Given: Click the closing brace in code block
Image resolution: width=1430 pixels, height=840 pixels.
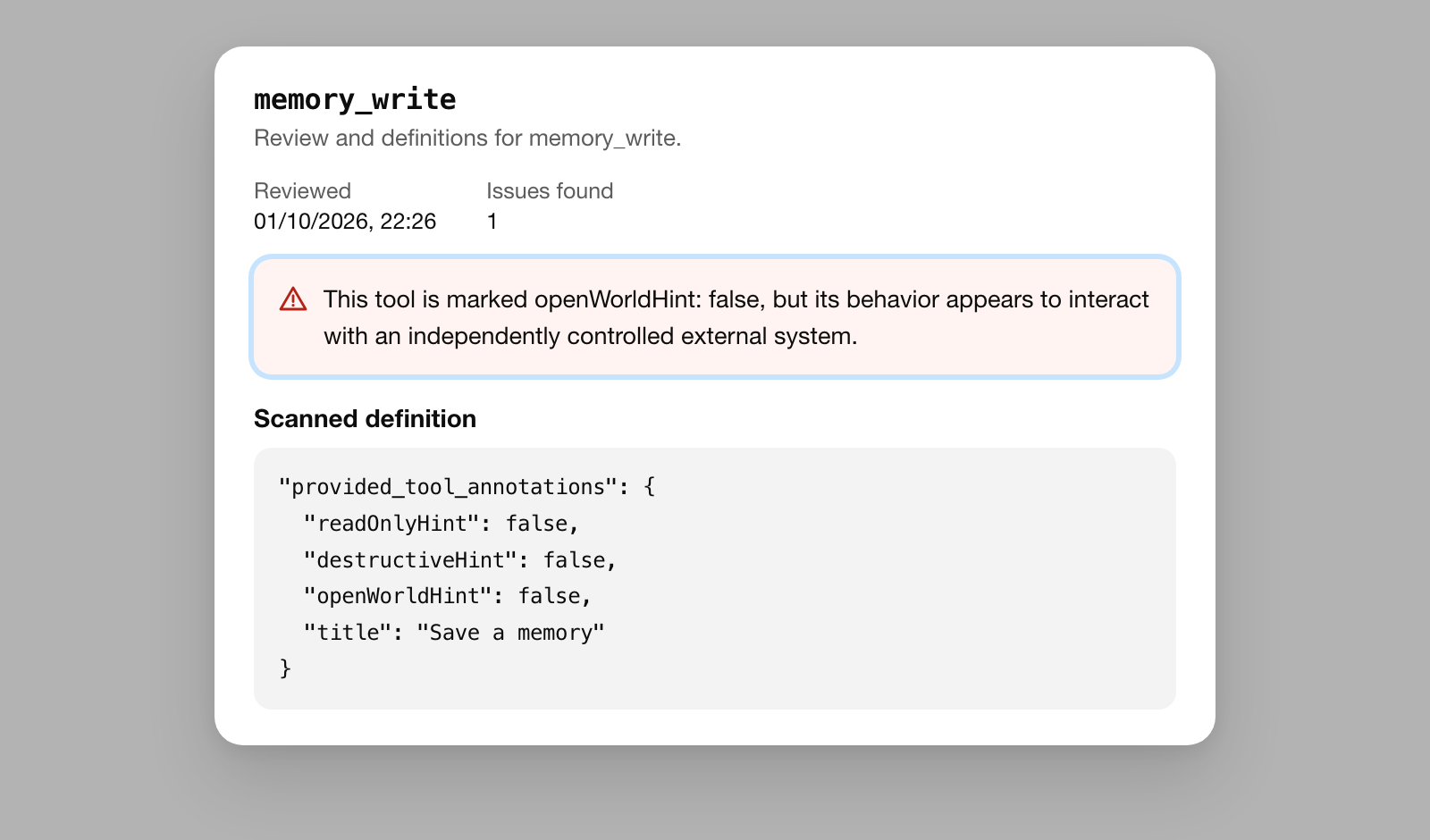Looking at the screenshot, I should pyautogui.click(x=285, y=668).
